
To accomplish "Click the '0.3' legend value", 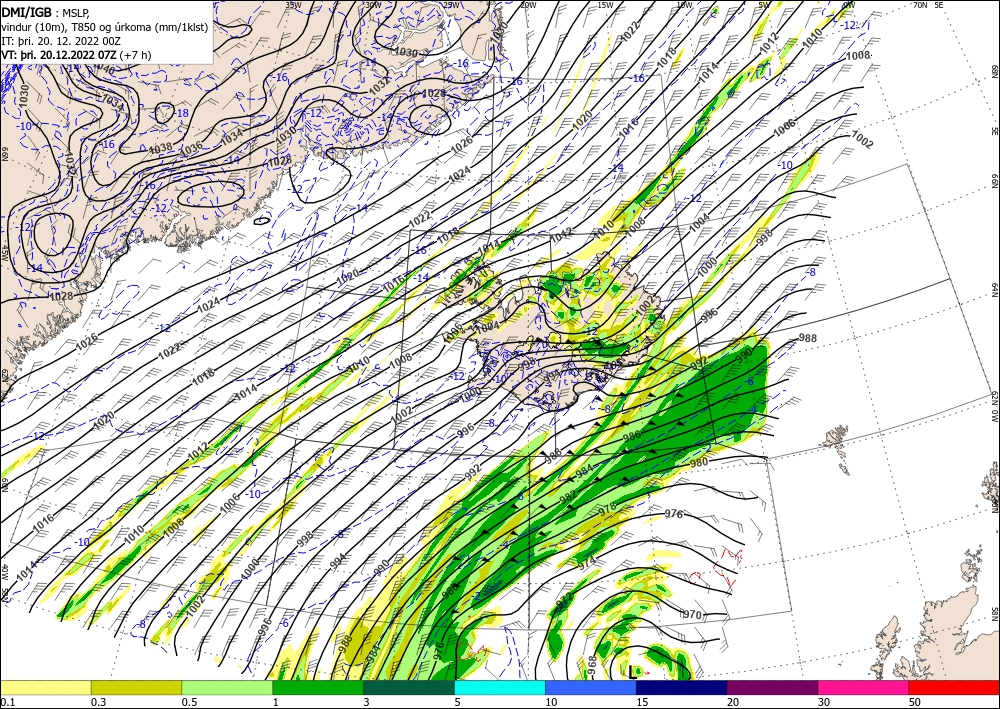I will pyautogui.click(x=98, y=702).
